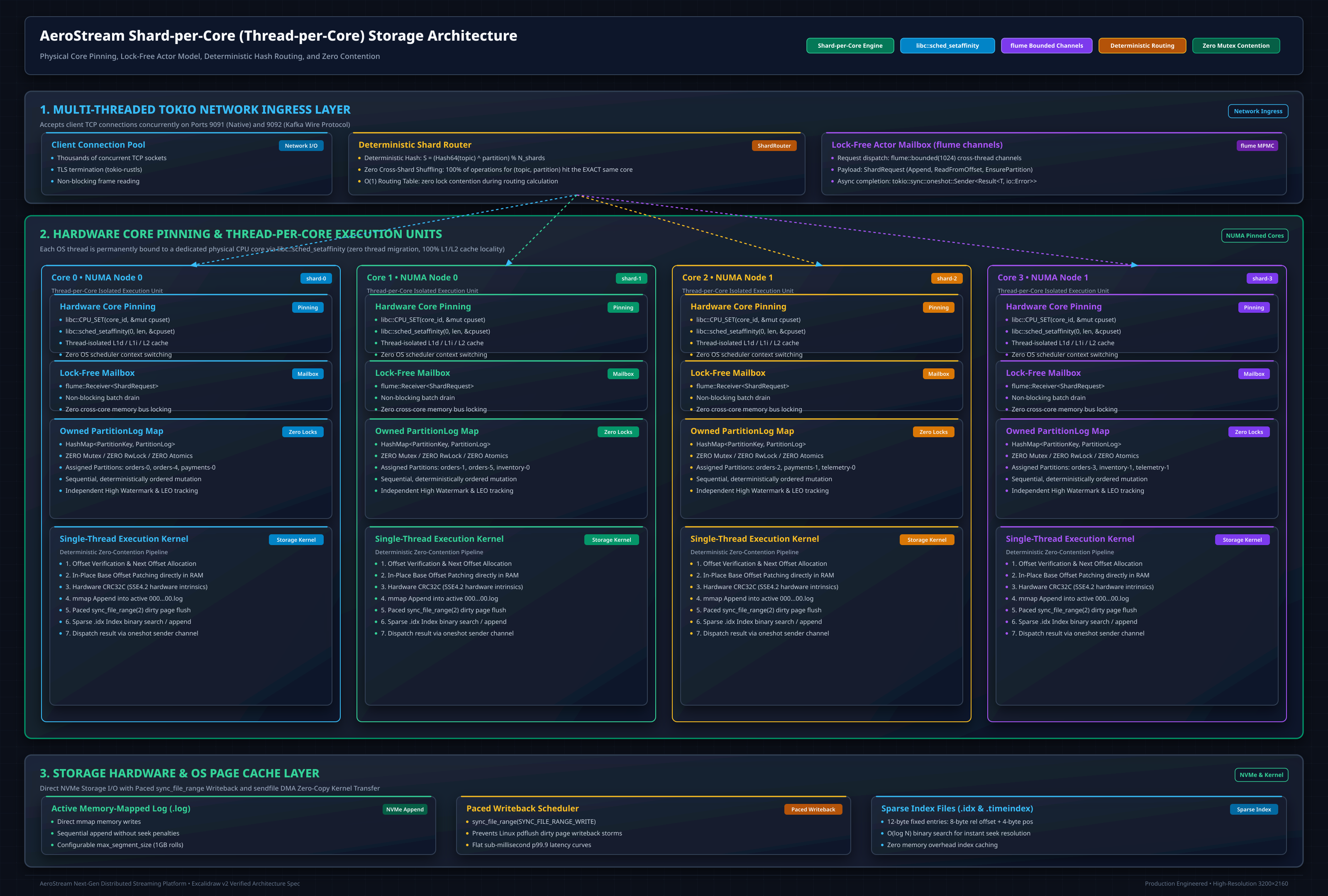Click the Deterministic Shard Router heading
The width and height of the screenshot is (1328, 896).
415,145
